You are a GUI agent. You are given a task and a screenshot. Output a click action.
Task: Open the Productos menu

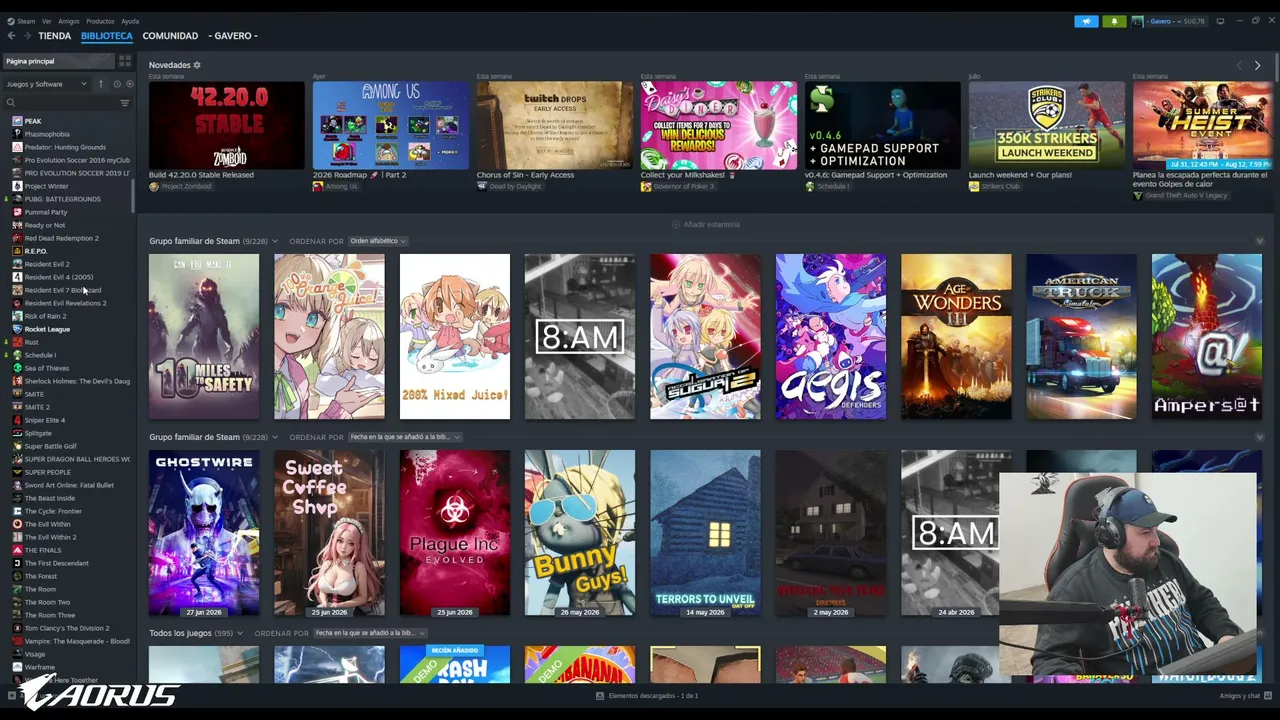click(100, 21)
